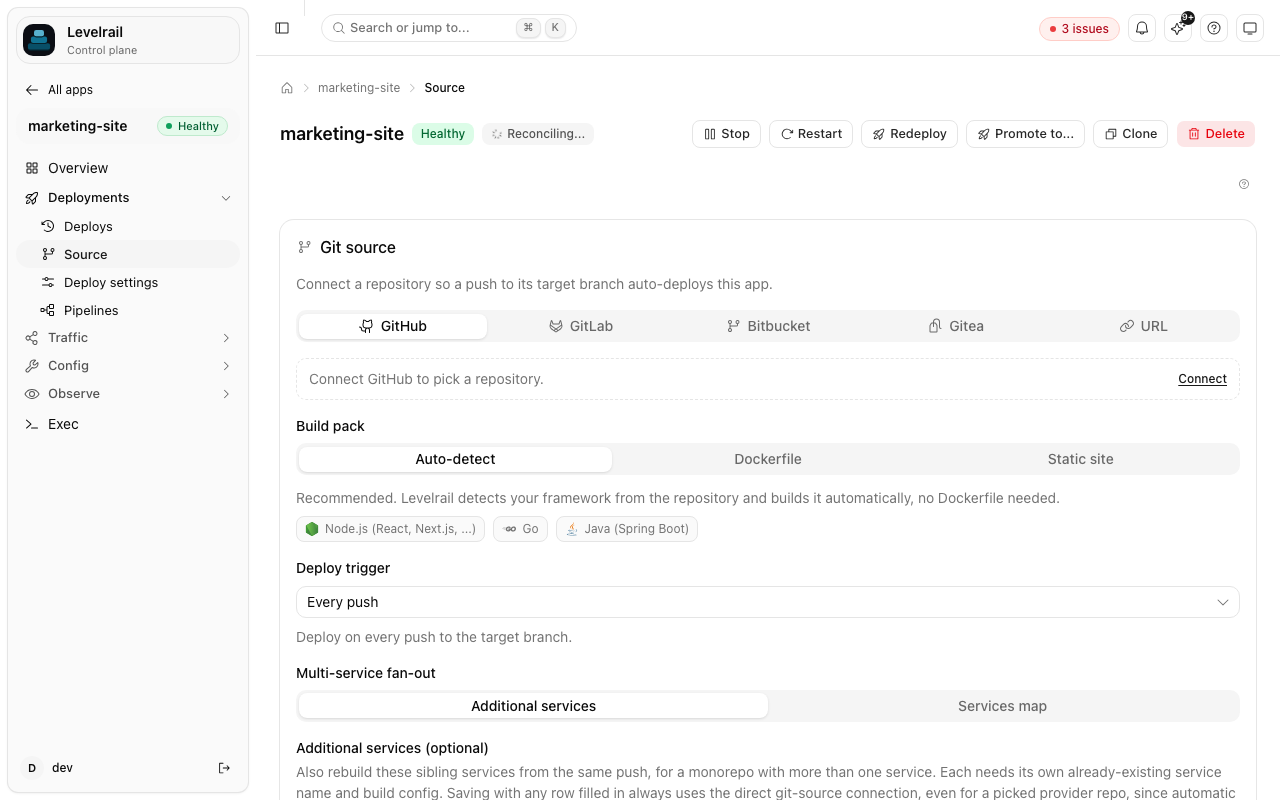Open the Deploy trigger dropdown
1280x800 pixels.
tap(768, 602)
